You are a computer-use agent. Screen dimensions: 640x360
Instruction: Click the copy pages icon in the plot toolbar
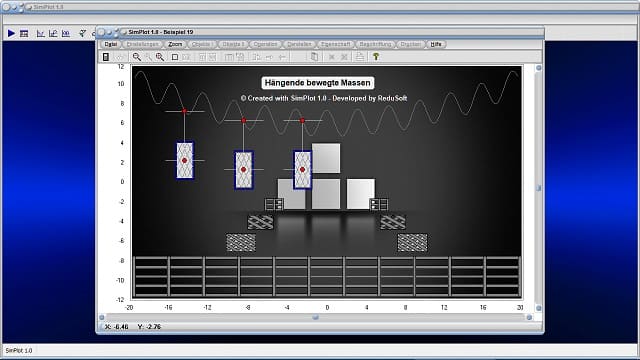coord(314,57)
